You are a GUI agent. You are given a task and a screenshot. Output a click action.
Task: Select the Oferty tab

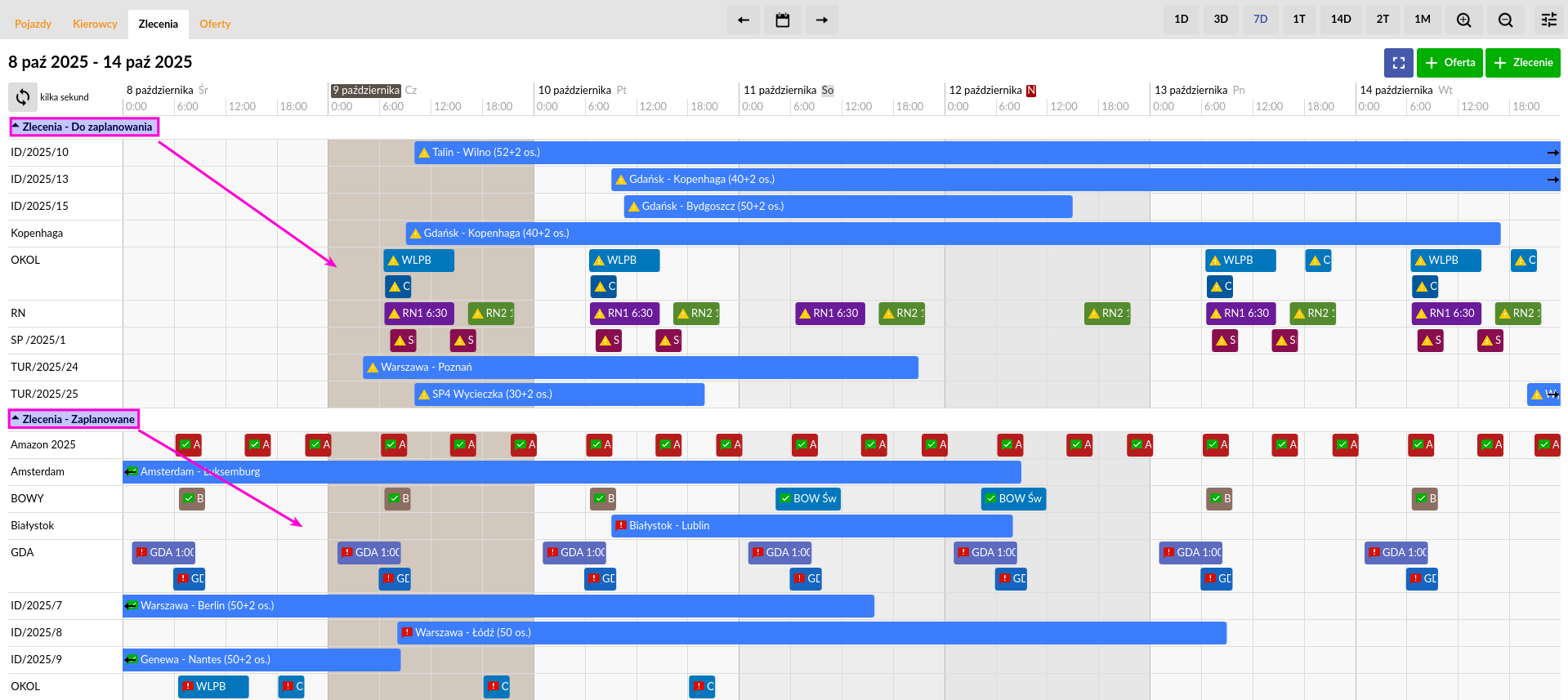pos(215,24)
